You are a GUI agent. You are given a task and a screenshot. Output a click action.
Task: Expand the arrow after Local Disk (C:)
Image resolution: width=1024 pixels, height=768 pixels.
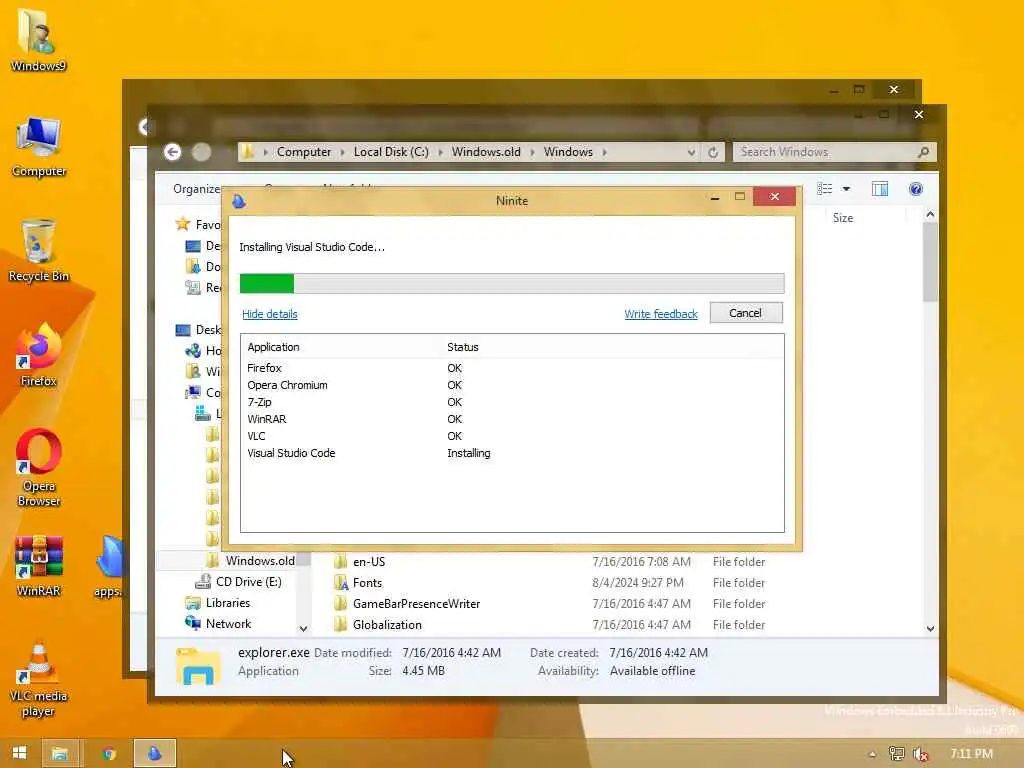pos(440,152)
